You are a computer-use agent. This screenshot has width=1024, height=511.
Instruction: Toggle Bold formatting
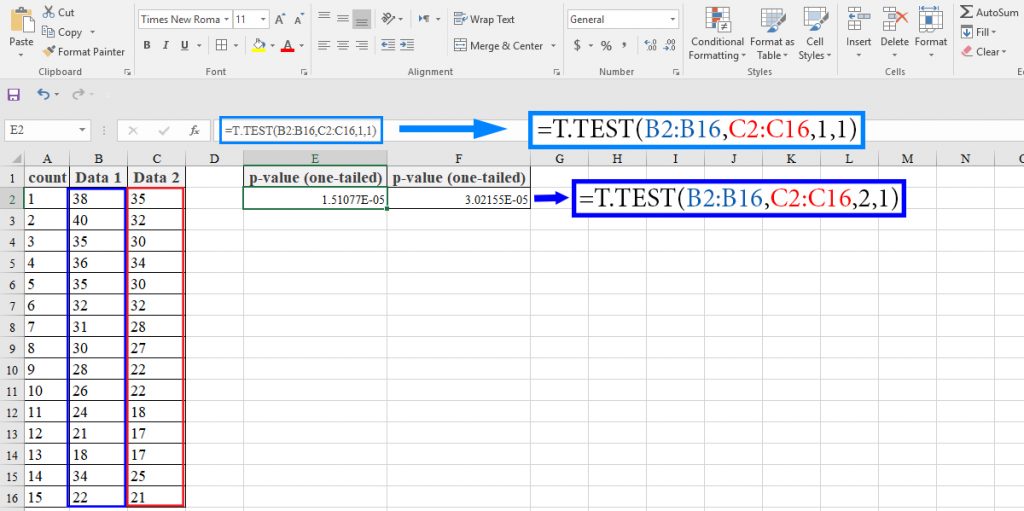click(147, 46)
